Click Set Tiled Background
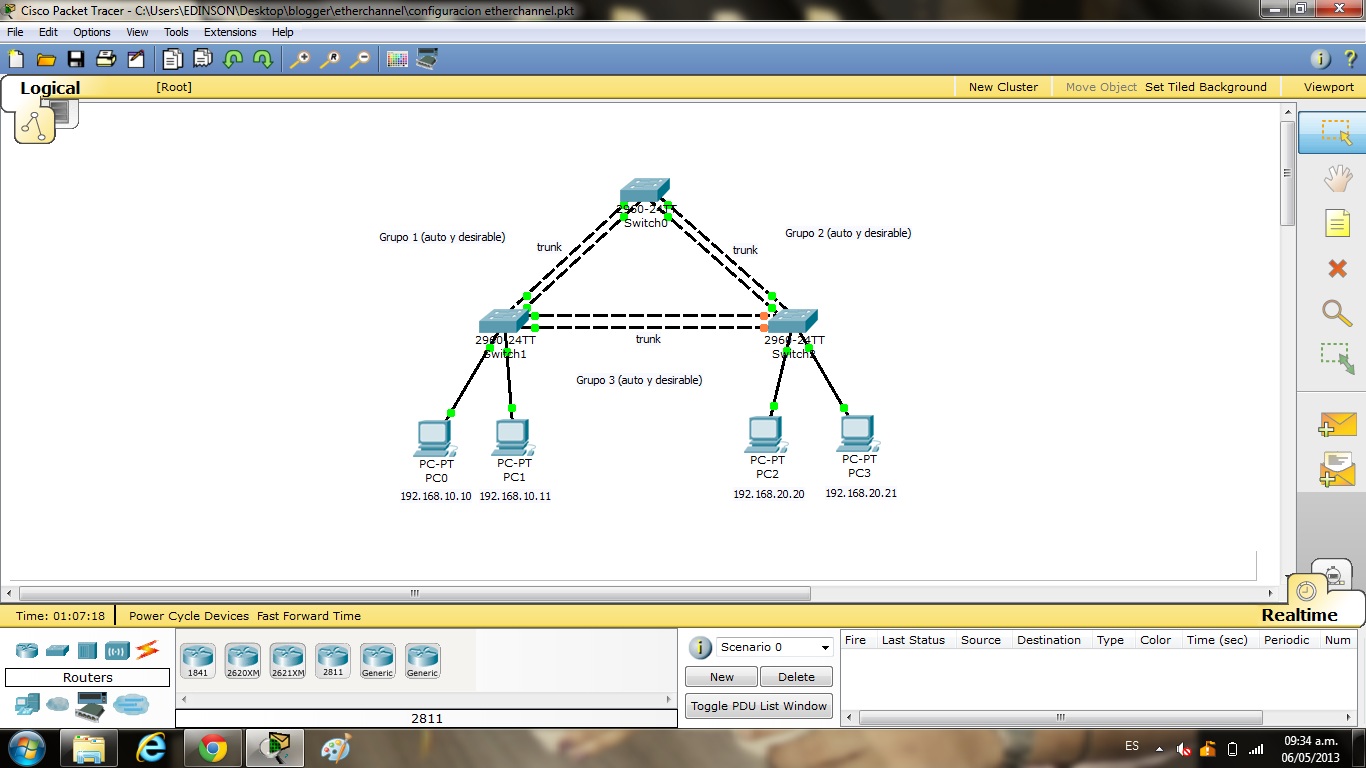The width and height of the screenshot is (1366, 768). [x=1206, y=87]
